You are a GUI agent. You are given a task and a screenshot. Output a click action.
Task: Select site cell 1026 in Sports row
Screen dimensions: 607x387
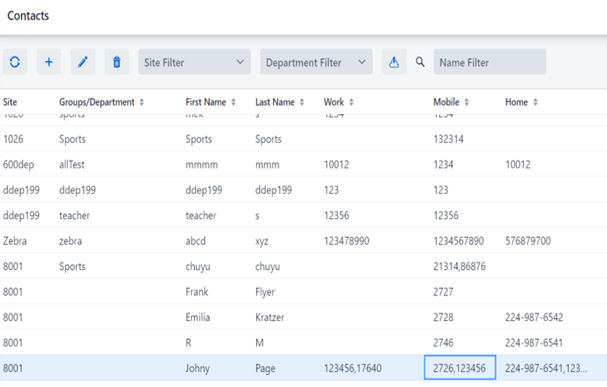coord(13,139)
